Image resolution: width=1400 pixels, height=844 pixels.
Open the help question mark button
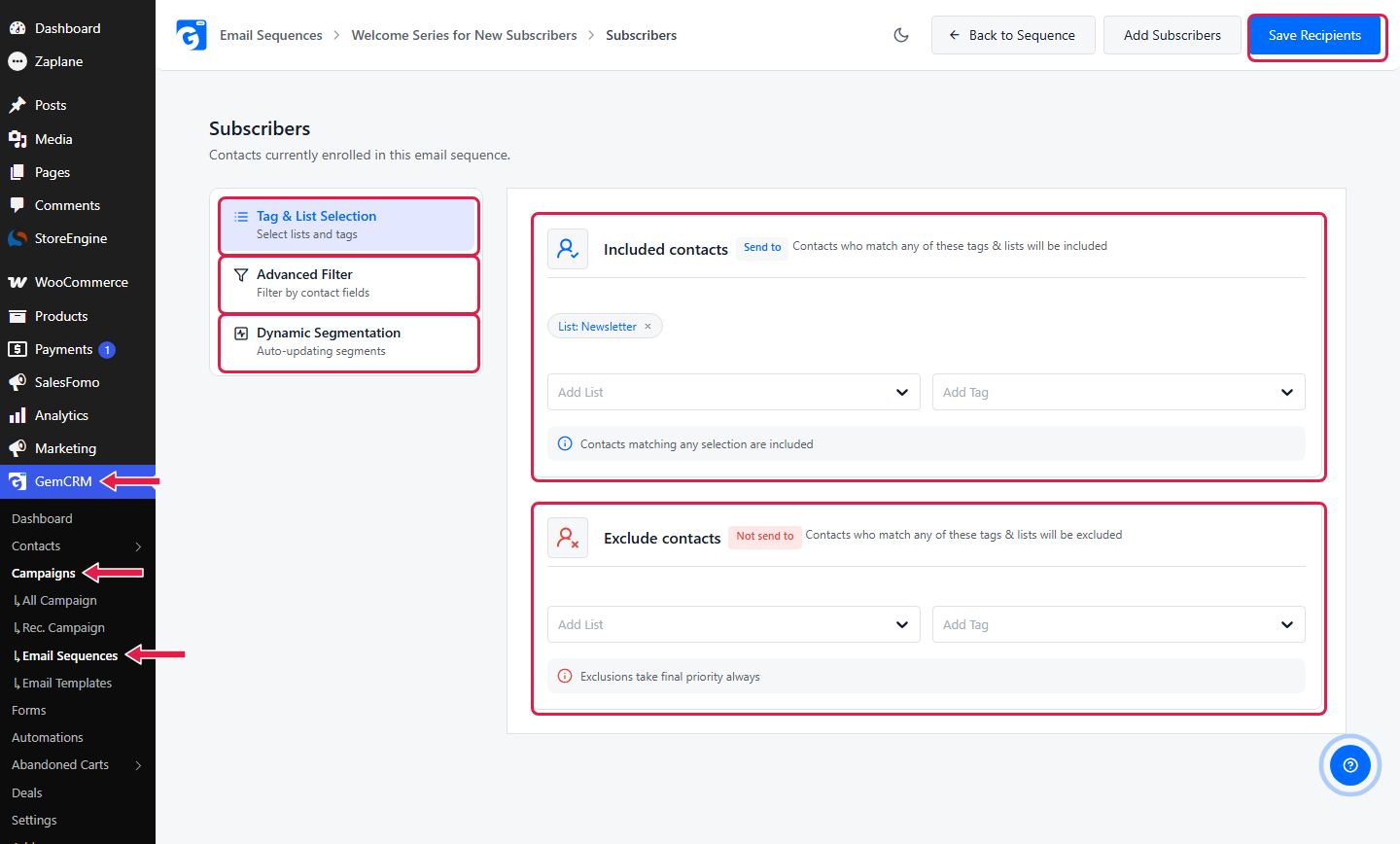click(1350, 765)
